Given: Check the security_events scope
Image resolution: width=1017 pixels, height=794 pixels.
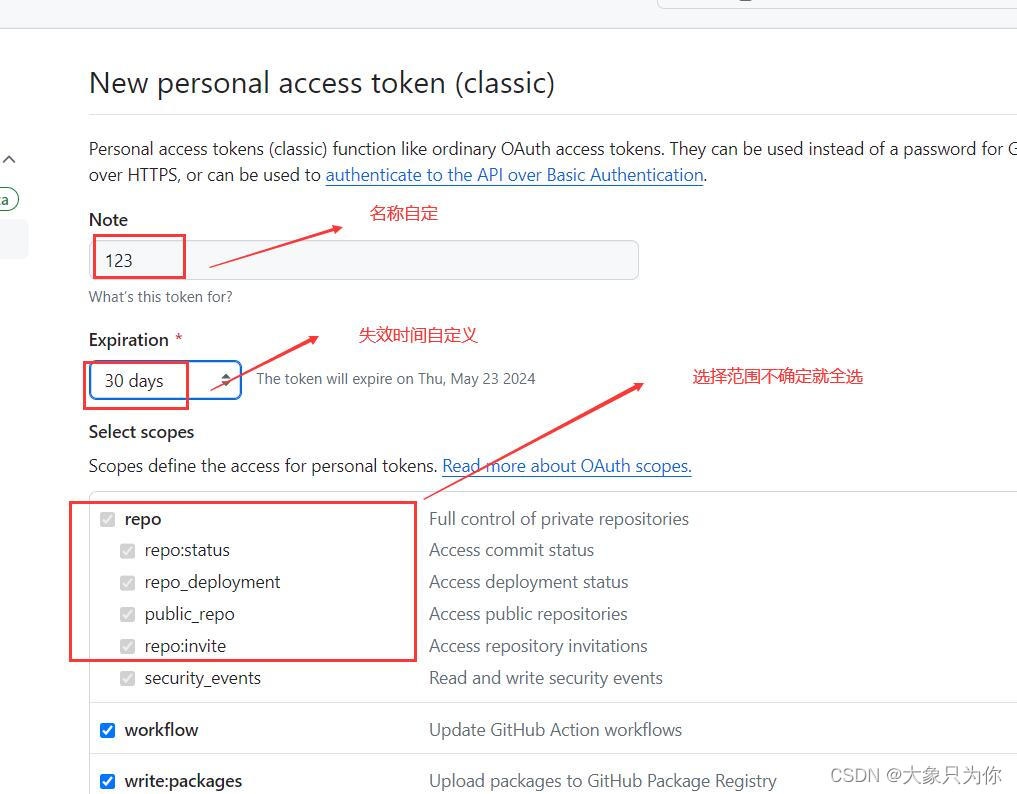Looking at the screenshot, I should click(x=127, y=678).
